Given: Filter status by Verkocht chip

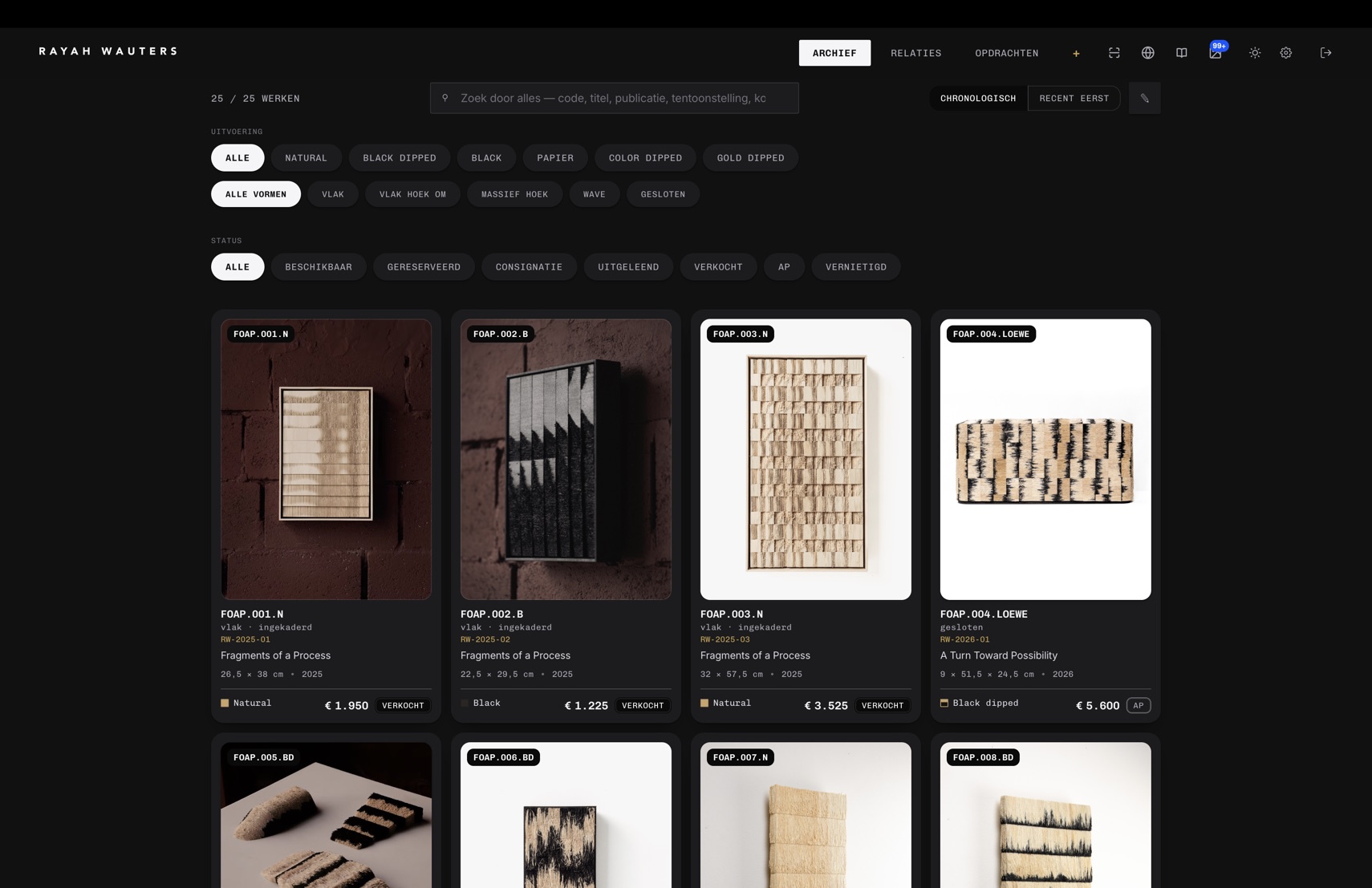Looking at the screenshot, I should tap(718, 267).
